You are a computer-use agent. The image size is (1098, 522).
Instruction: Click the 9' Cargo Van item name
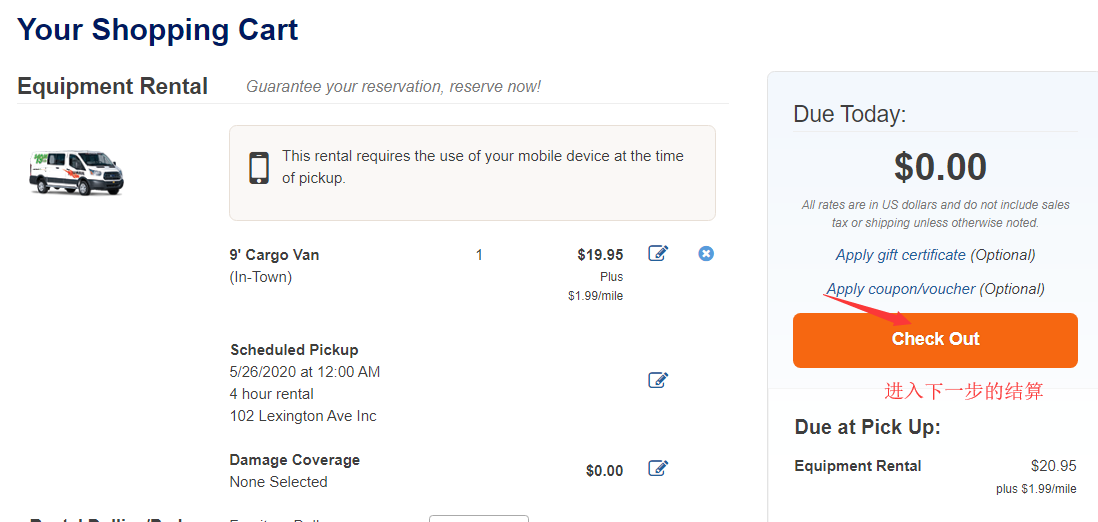pyautogui.click(x=274, y=255)
